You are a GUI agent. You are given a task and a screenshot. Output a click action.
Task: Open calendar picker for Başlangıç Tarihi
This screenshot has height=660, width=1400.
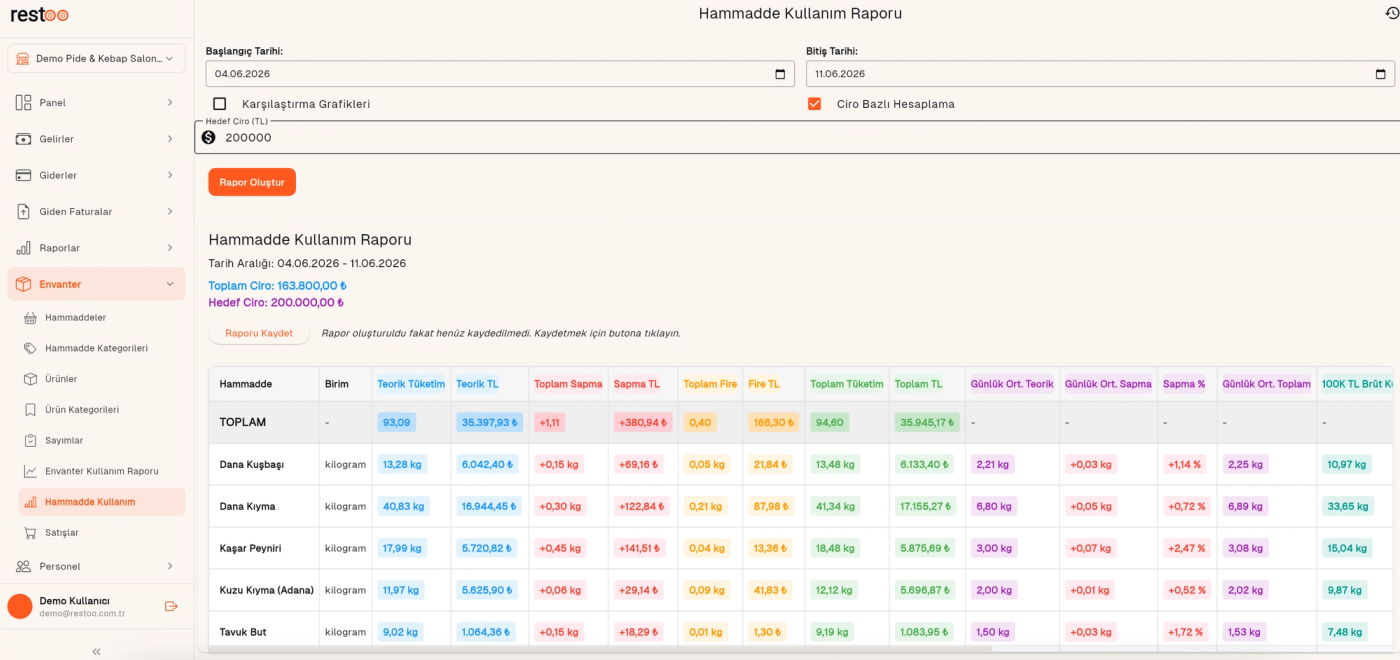click(x=780, y=74)
